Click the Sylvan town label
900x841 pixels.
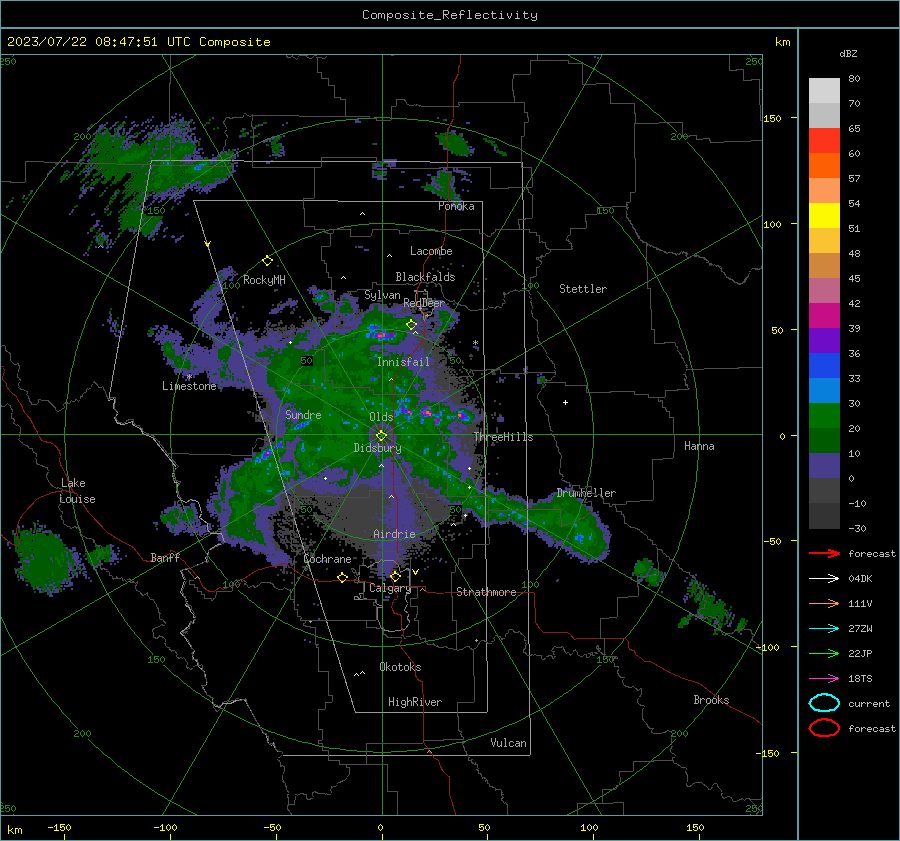click(382, 295)
